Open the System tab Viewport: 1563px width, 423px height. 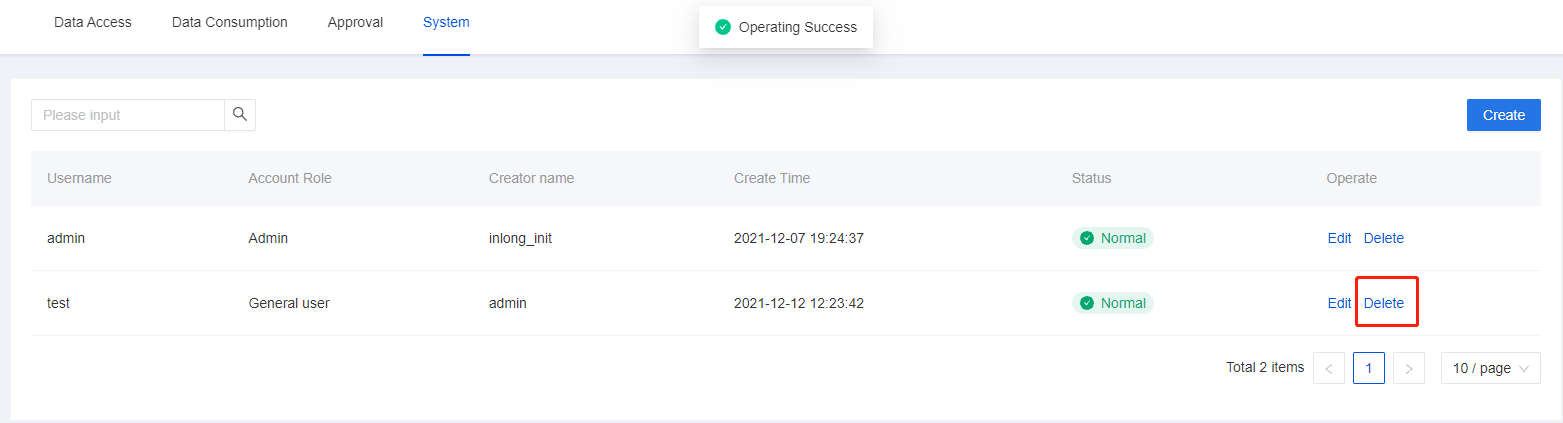[x=446, y=22]
